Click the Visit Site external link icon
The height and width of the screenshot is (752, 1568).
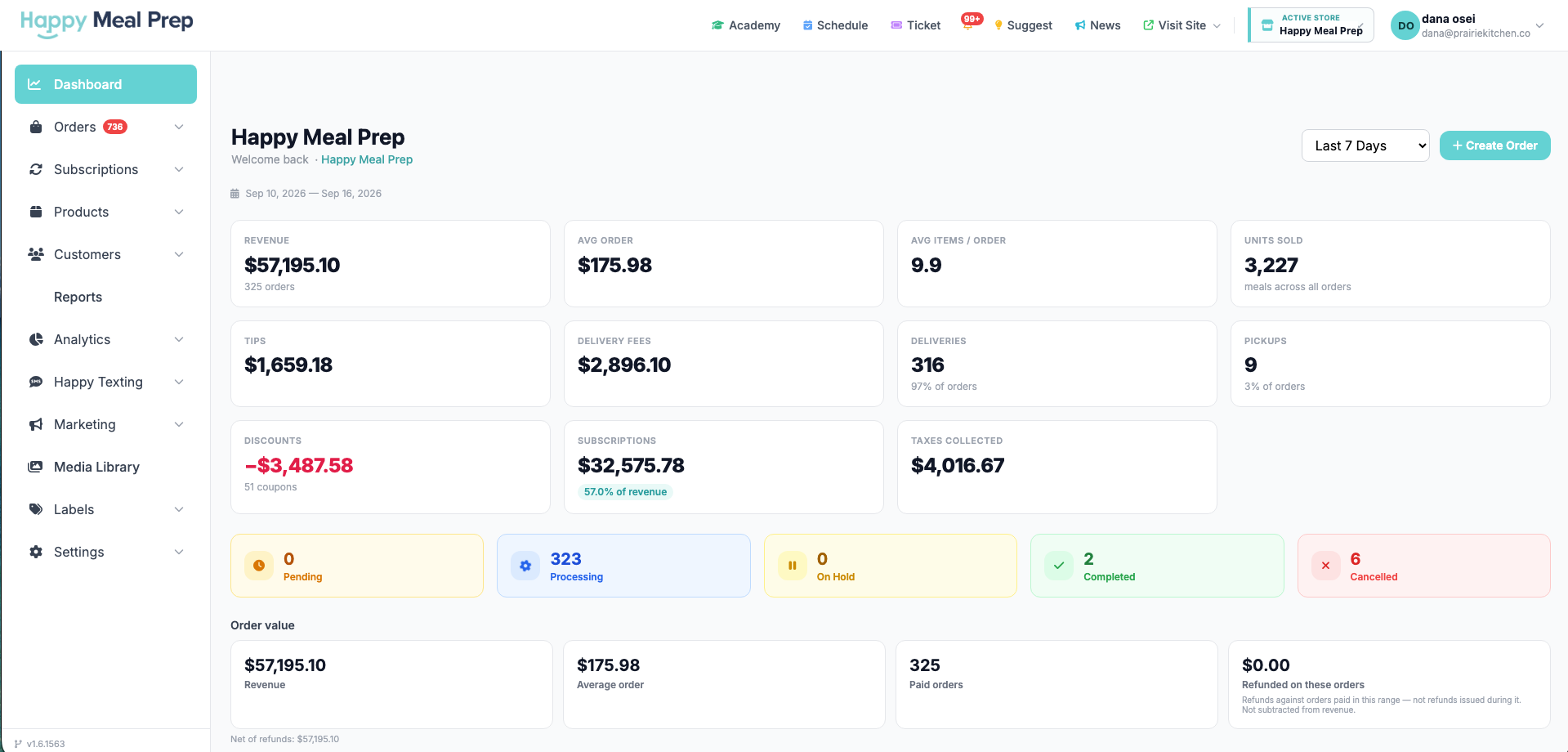point(1149,25)
